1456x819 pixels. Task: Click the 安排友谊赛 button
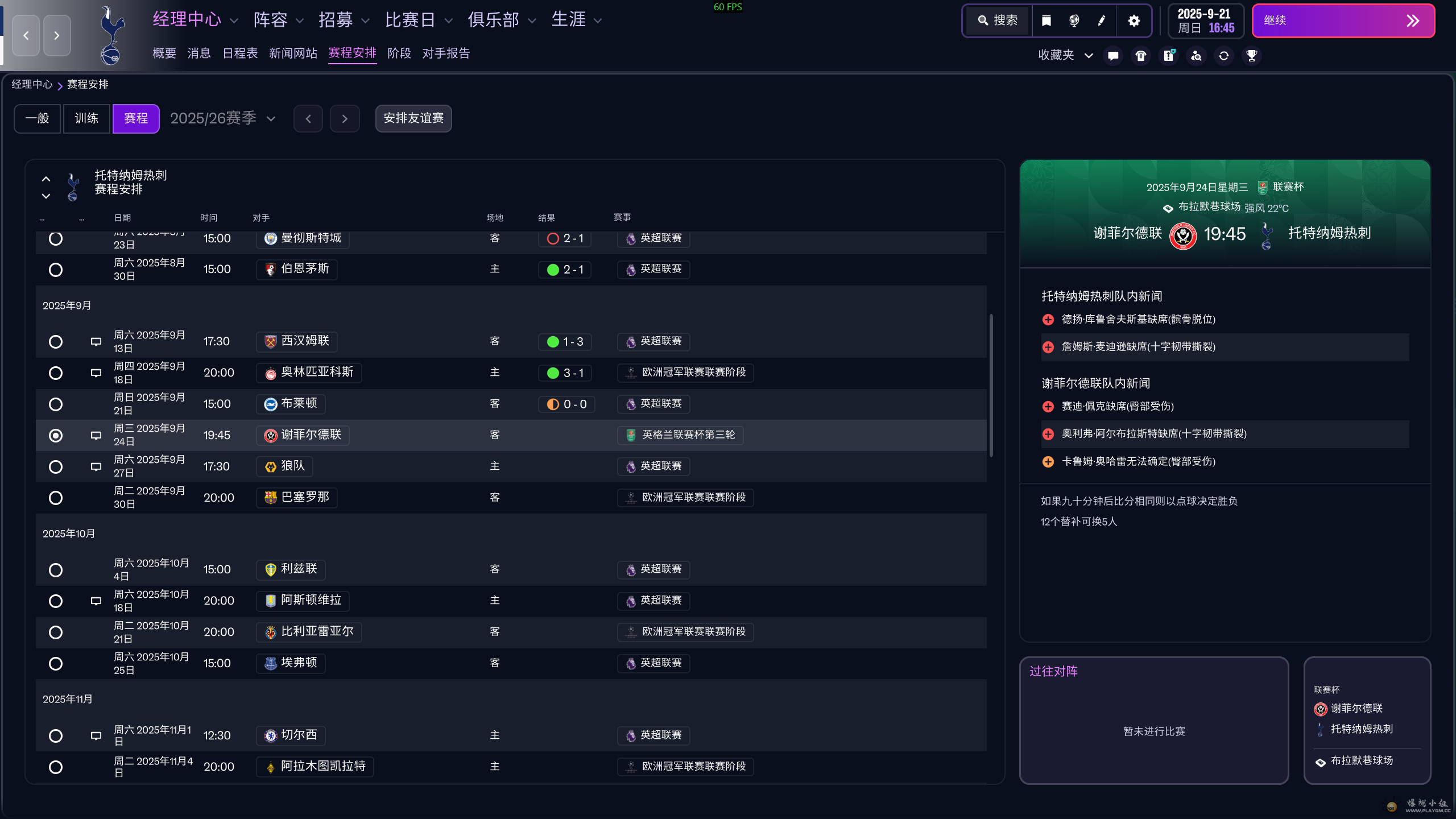413,118
